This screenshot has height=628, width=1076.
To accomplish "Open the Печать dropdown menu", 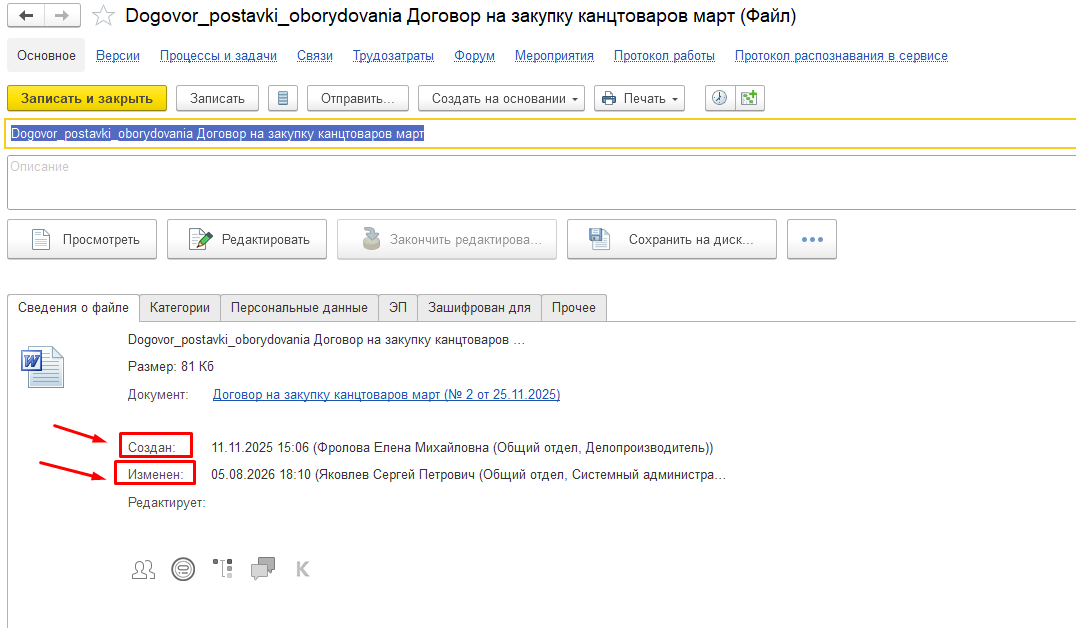I will click(640, 98).
